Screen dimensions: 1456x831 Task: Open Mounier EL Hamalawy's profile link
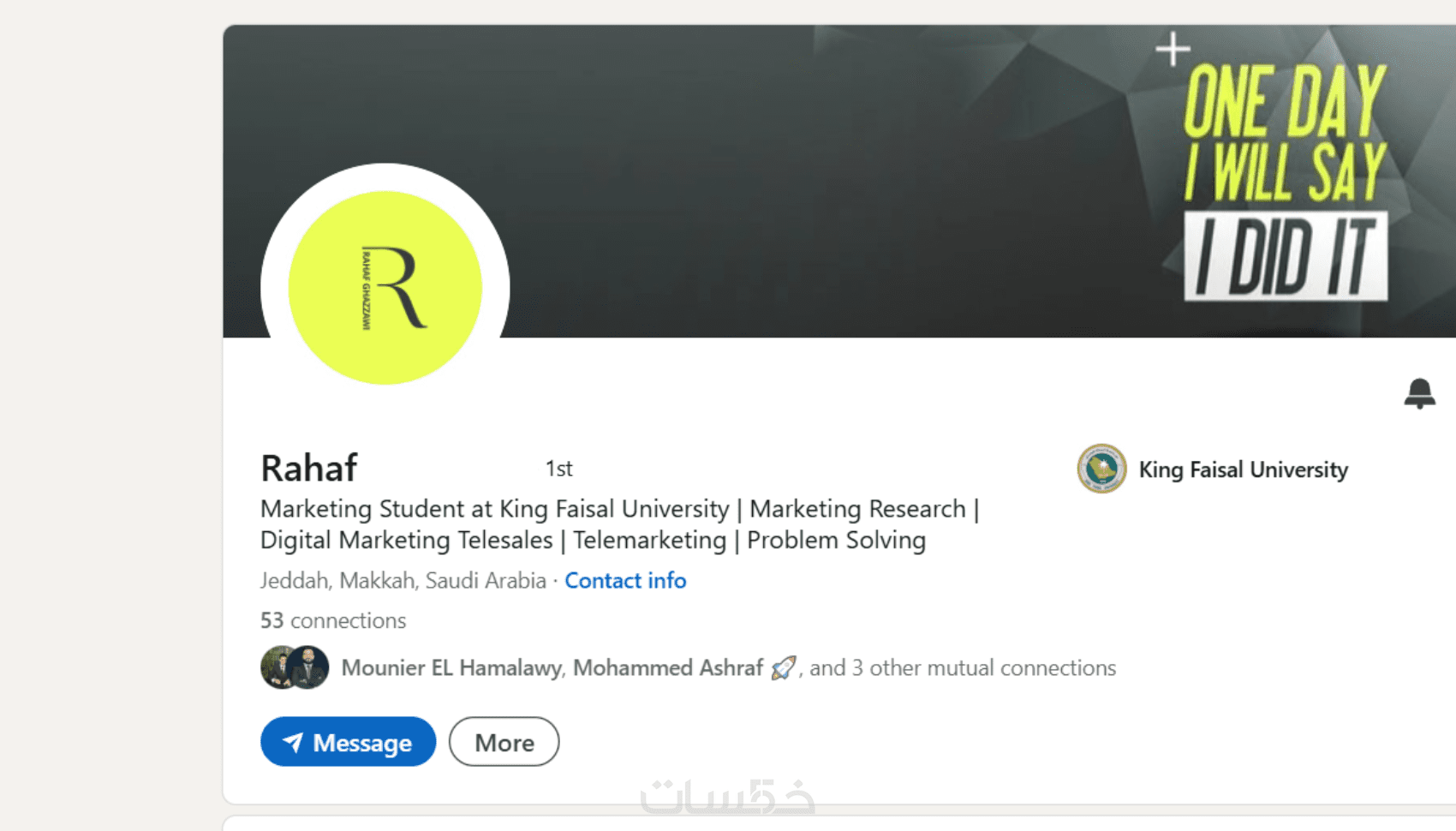pos(451,667)
